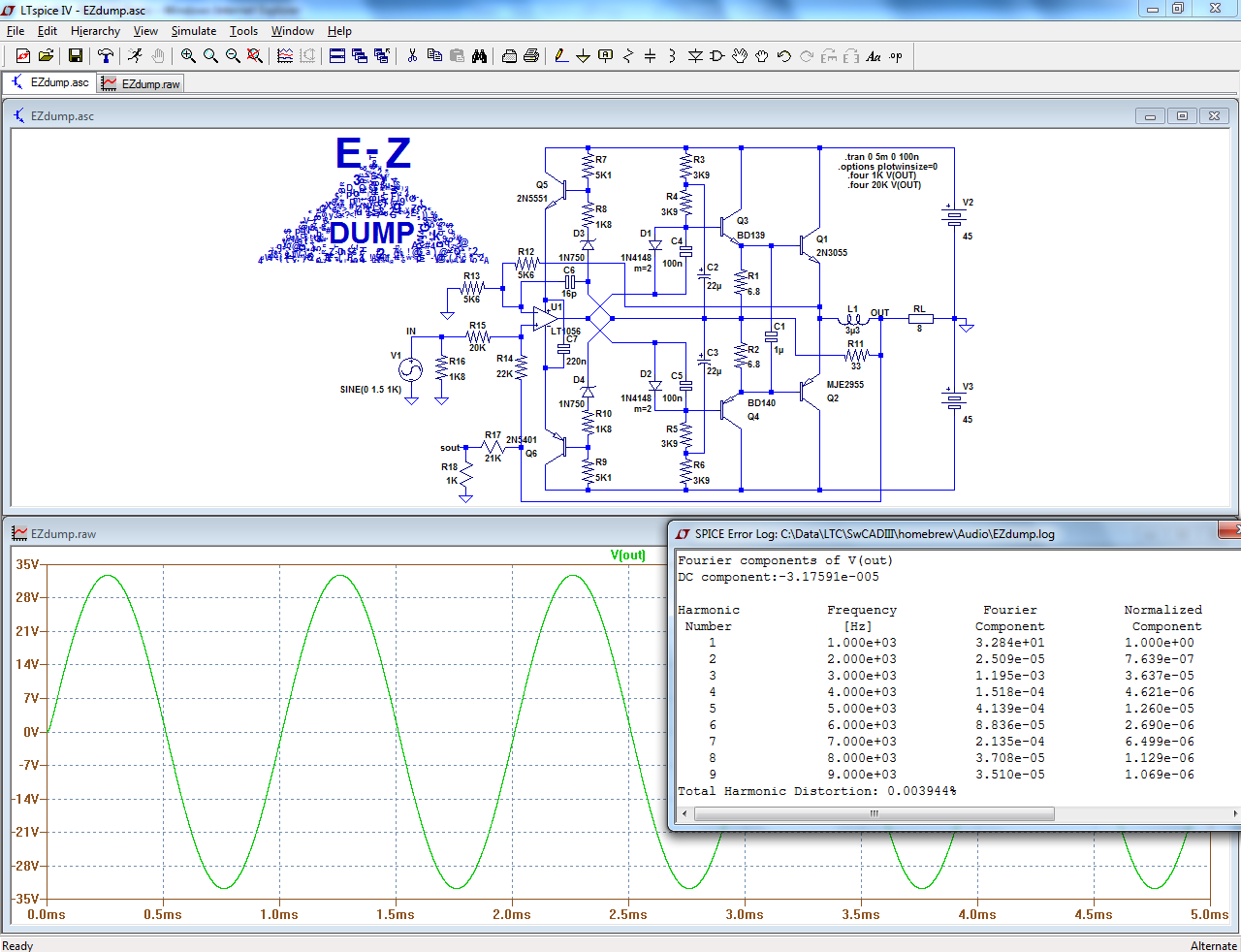Cut selection with scissors icon
Screen dimensions: 1241x952
(x=412, y=56)
